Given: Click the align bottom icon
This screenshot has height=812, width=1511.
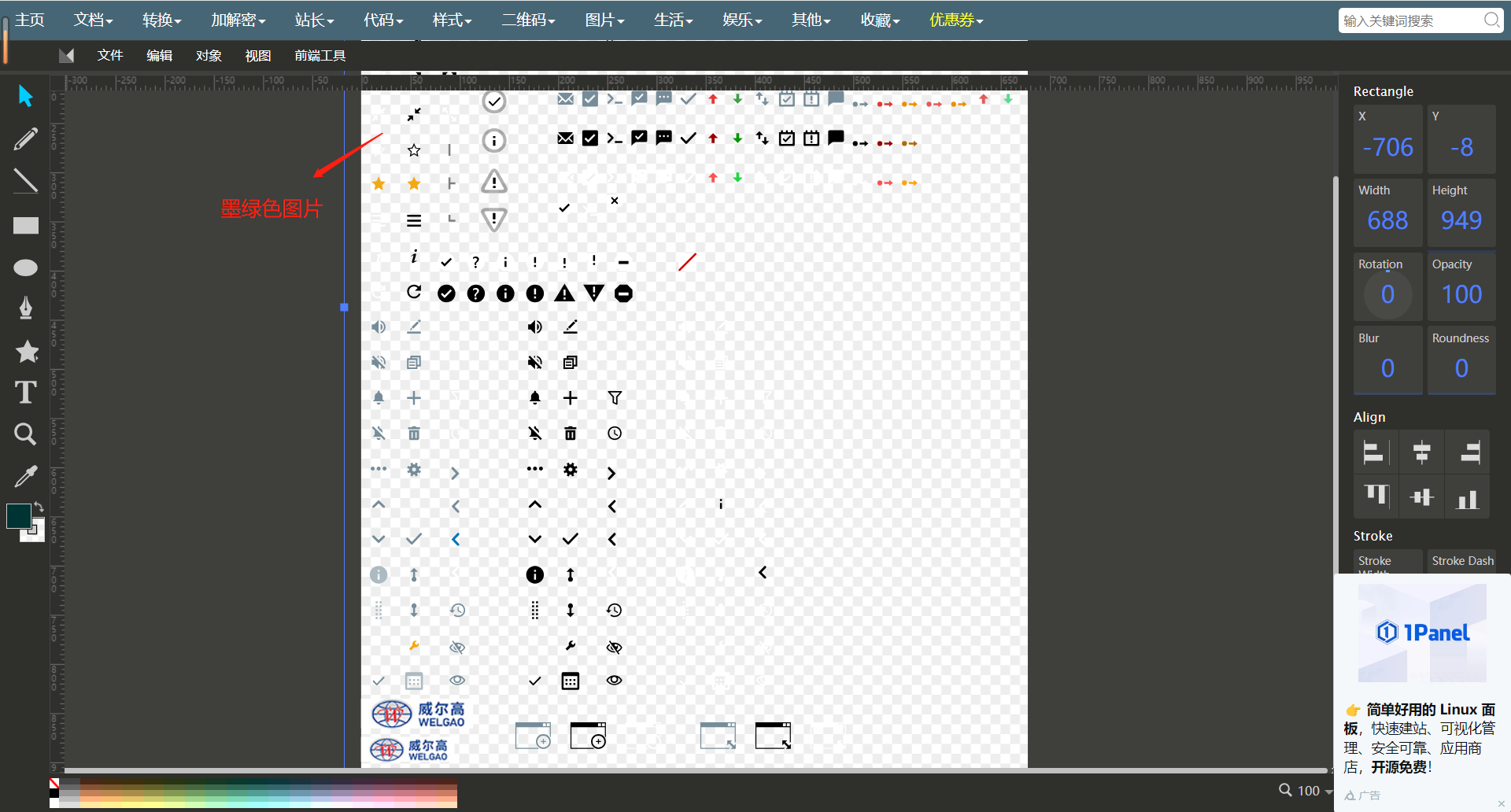Looking at the screenshot, I should tap(1467, 497).
